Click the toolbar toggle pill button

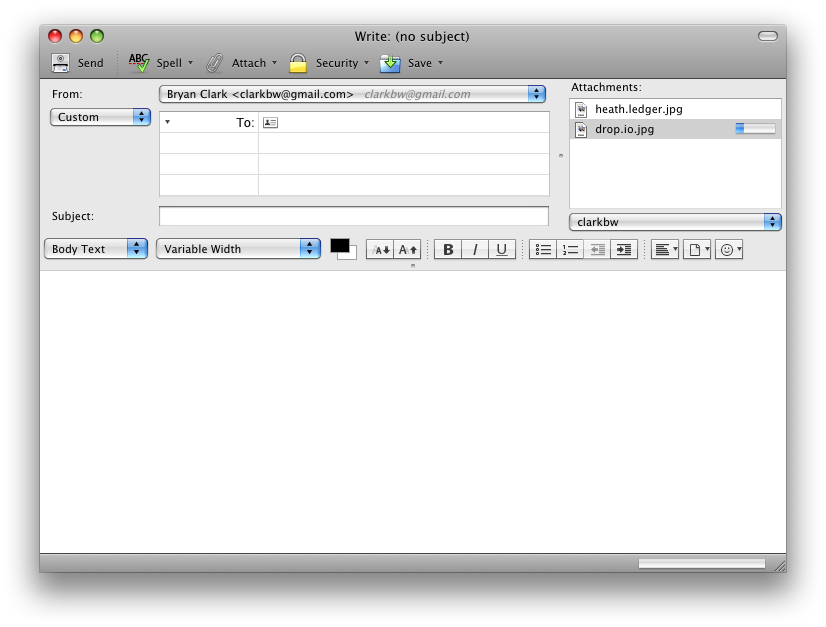(768, 36)
